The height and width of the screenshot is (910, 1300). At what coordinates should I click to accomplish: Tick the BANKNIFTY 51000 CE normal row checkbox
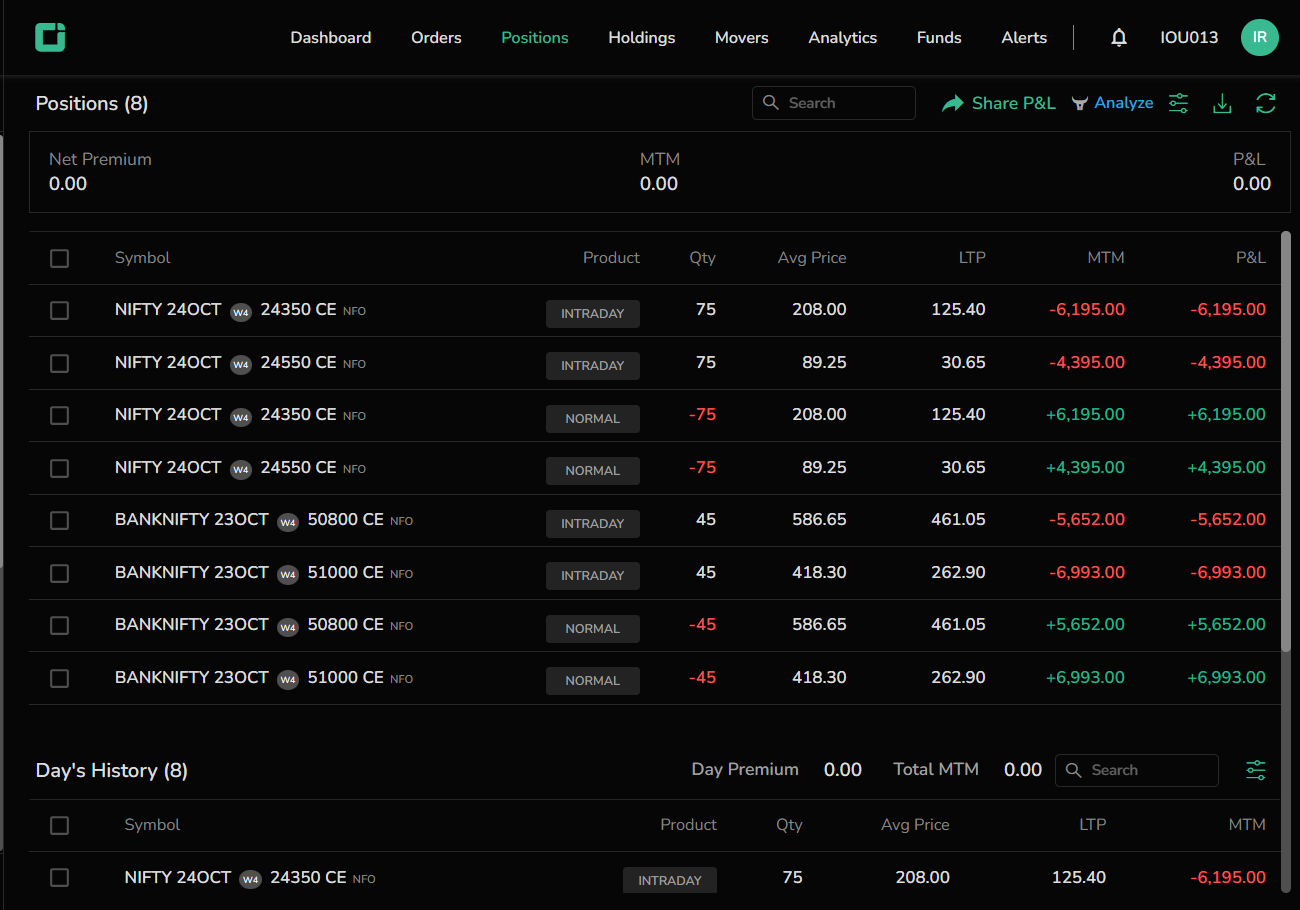click(60, 678)
